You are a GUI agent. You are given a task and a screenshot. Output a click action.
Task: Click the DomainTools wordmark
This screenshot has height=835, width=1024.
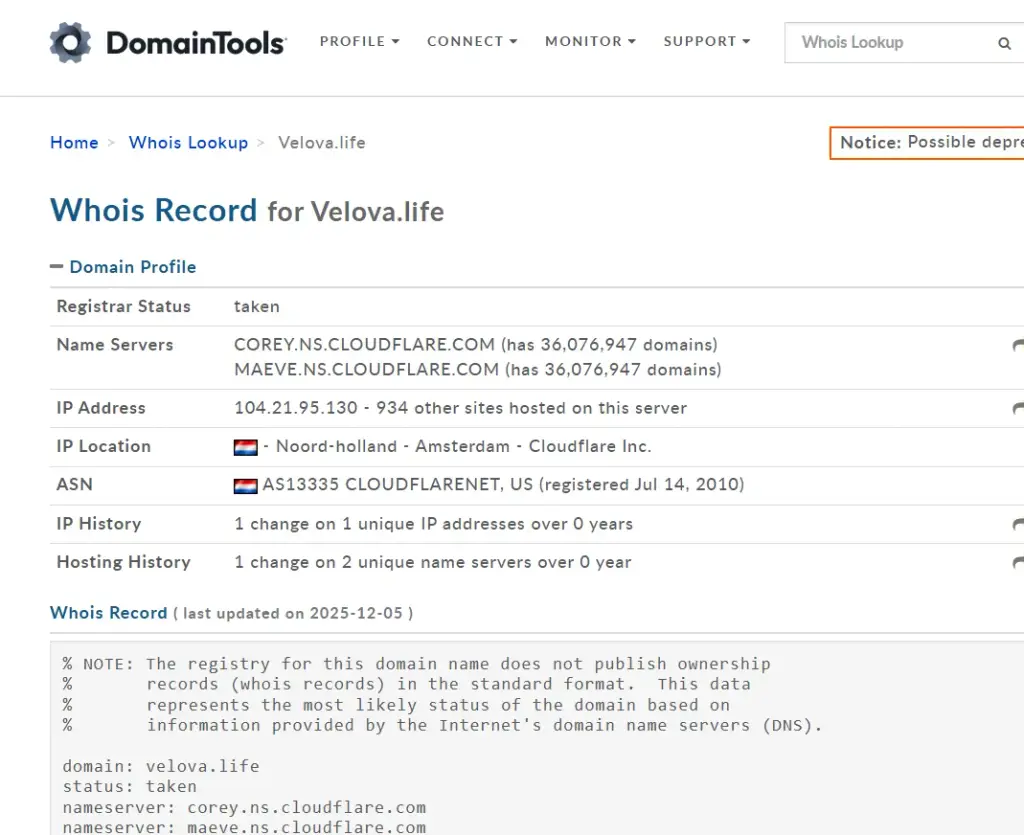click(196, 43)
